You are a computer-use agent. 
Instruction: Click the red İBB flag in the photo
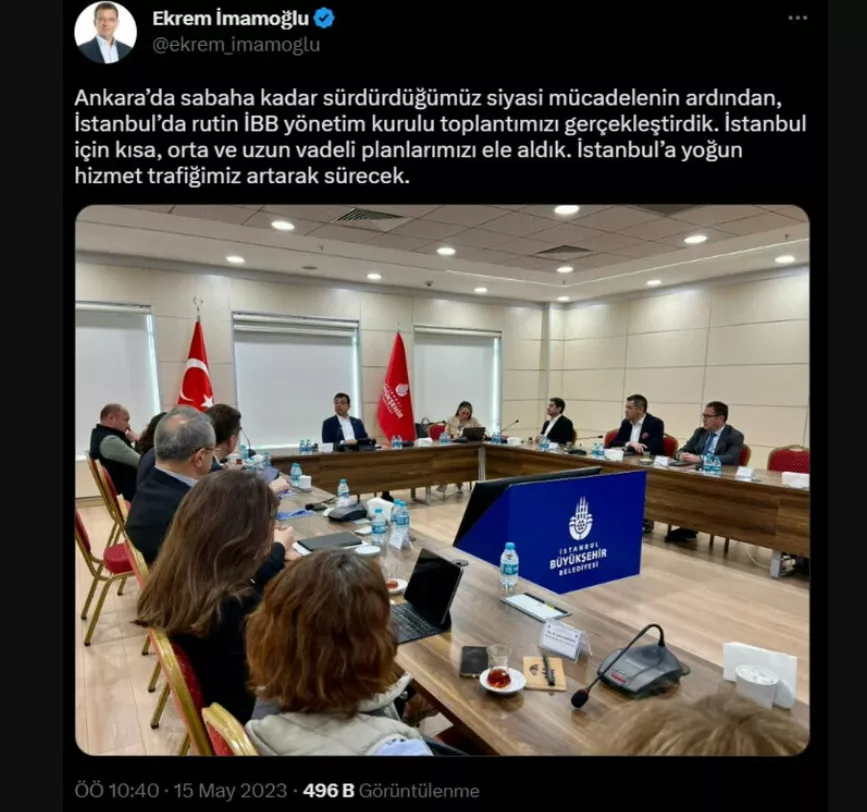click(396, 387)
